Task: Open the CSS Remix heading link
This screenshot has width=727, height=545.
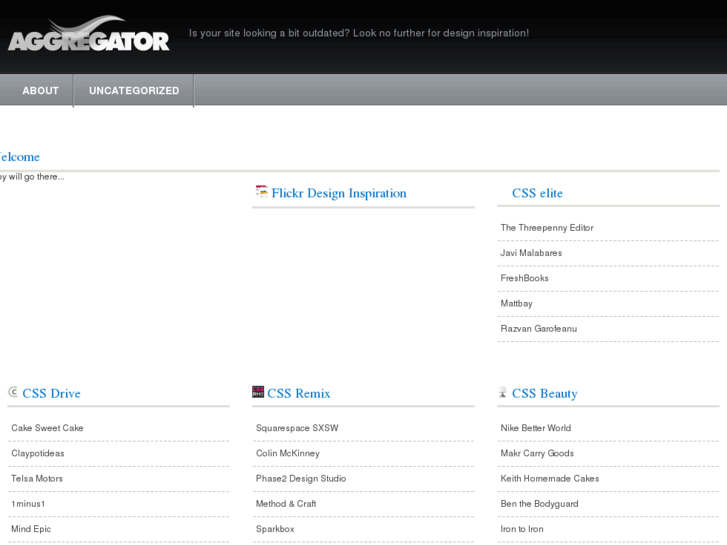Action: (x=299, y=393)
